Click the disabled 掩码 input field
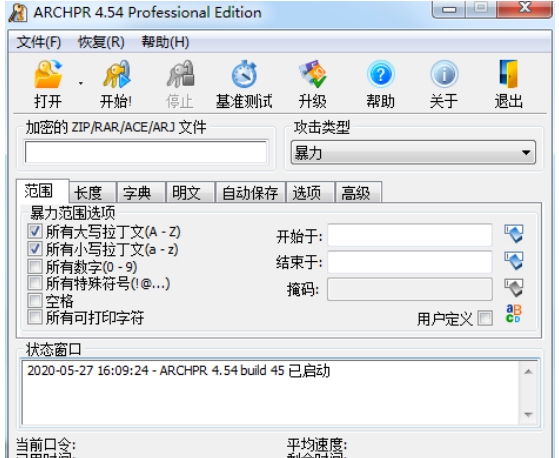559x458 pixels. coord(410,289)
